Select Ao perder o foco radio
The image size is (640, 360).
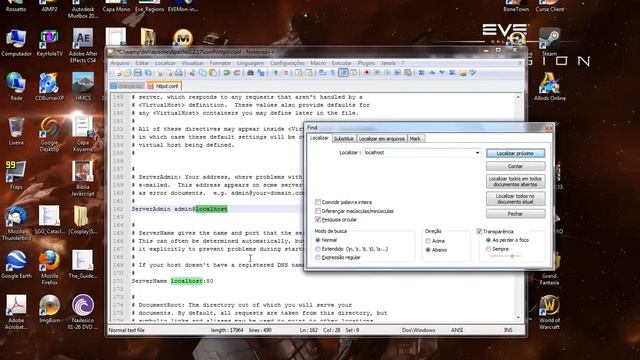coord(488,240)
